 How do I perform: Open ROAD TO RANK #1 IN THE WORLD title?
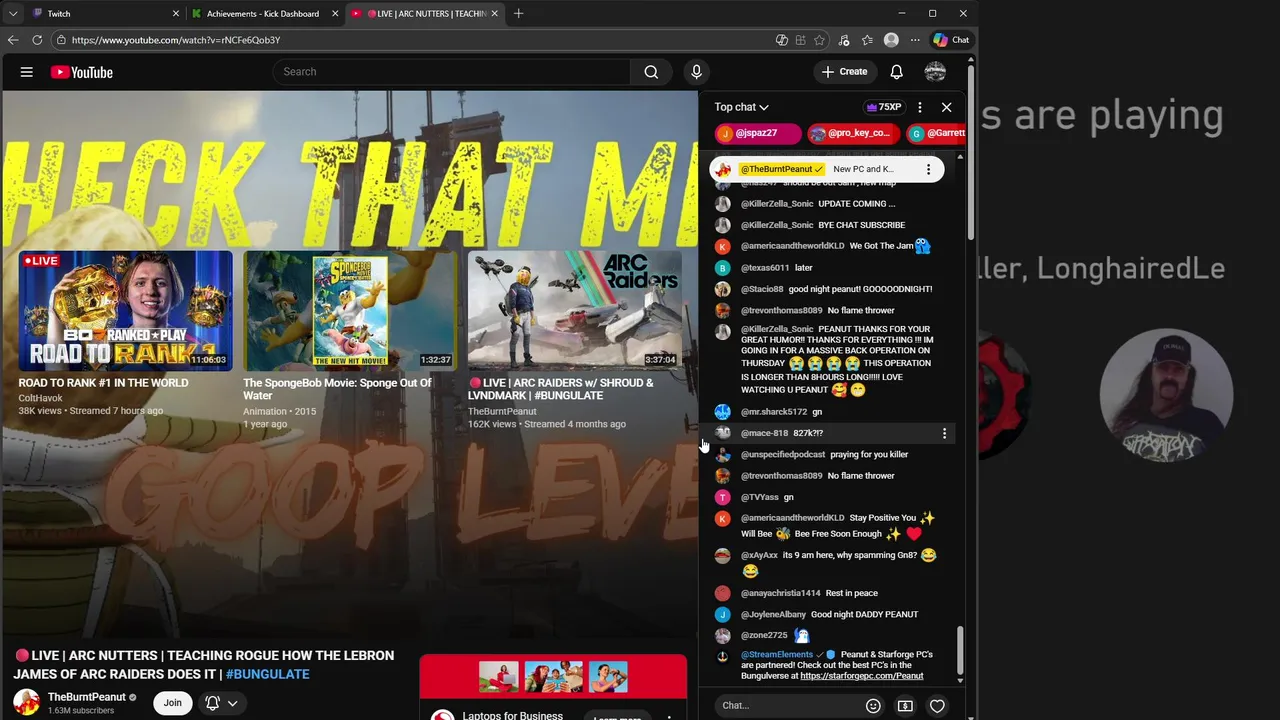pyautogui.click(x=103, y=383)
